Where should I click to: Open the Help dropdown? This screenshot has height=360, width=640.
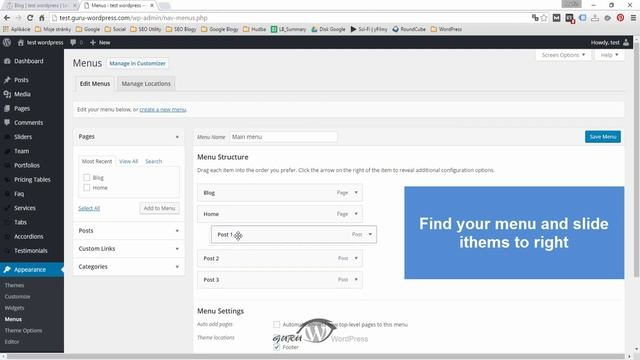(609, 55)
